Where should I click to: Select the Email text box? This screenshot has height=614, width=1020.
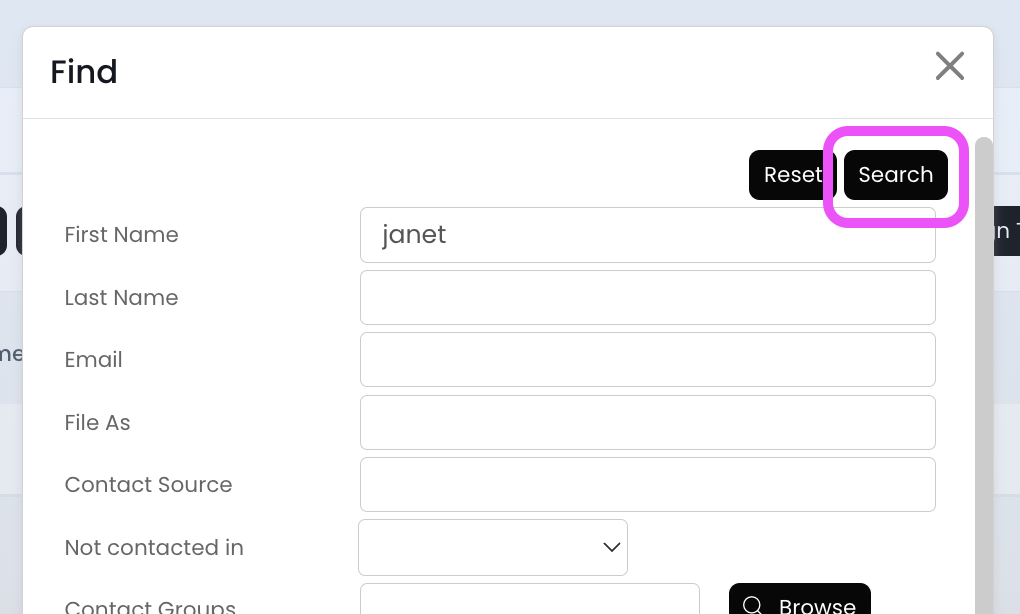647,359
